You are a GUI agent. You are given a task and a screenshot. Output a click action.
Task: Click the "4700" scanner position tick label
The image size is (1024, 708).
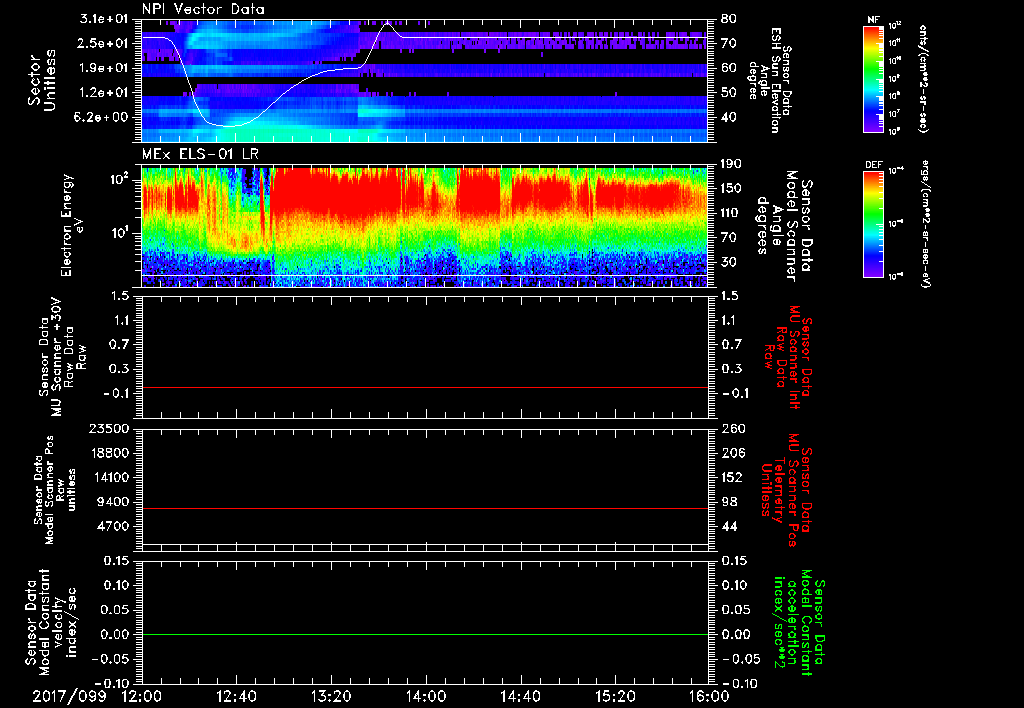(112, 526)
